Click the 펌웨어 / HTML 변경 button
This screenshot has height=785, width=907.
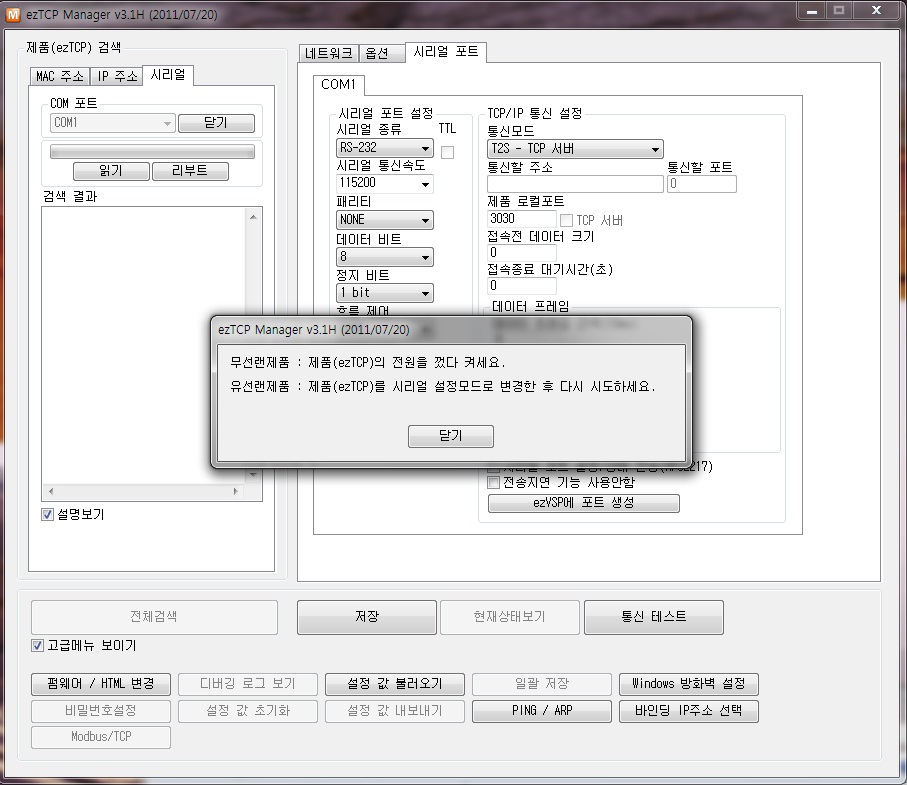click(x=101, y=684)
